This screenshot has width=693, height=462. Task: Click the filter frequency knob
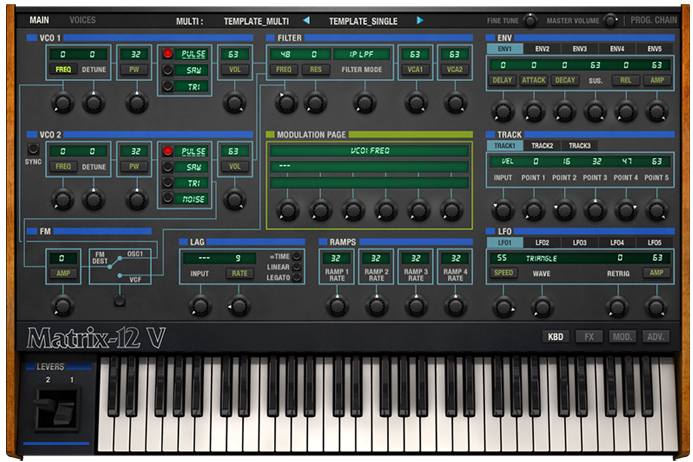pos(286,103)
